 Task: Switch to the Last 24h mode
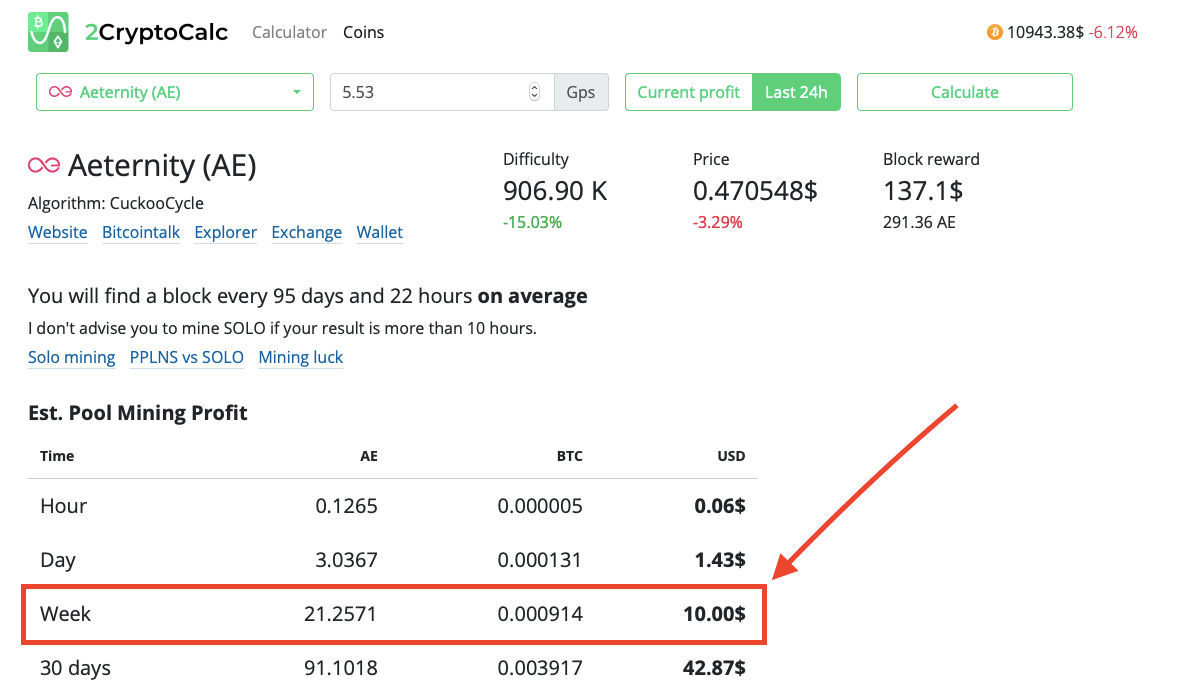796,92
